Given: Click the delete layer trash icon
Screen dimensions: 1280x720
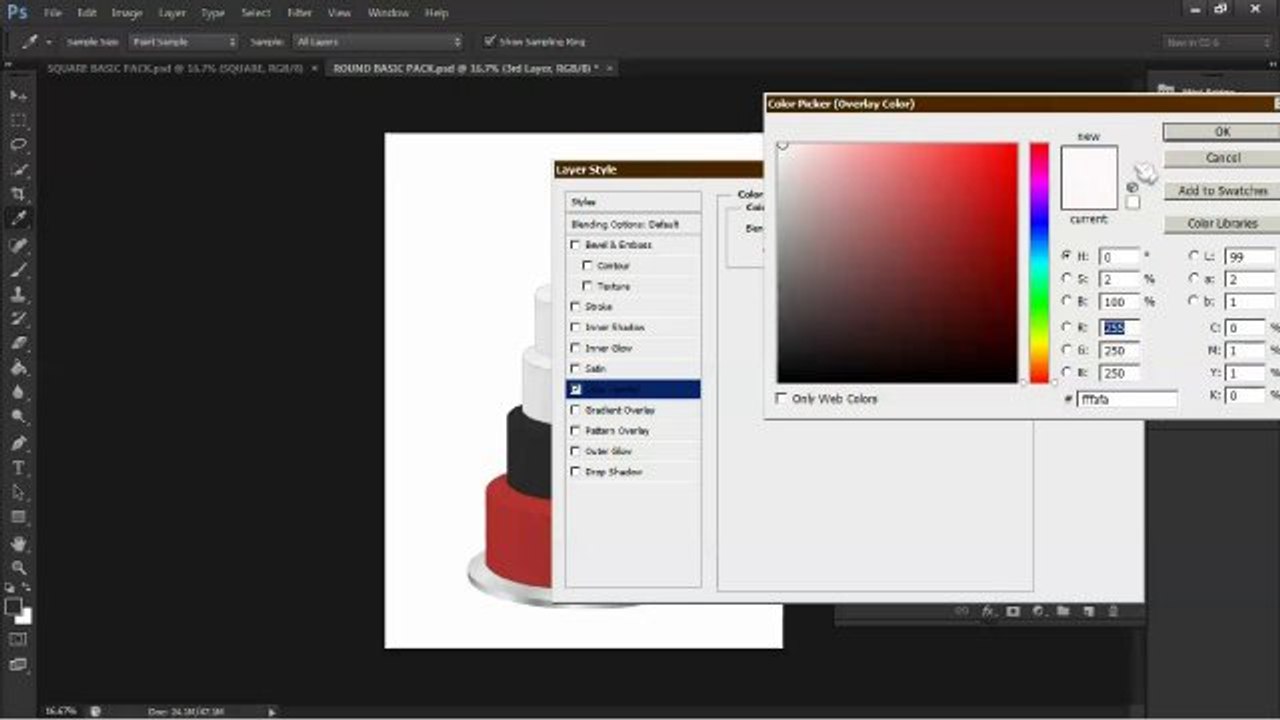Looking at the screenshot, I should [1111, 610].
